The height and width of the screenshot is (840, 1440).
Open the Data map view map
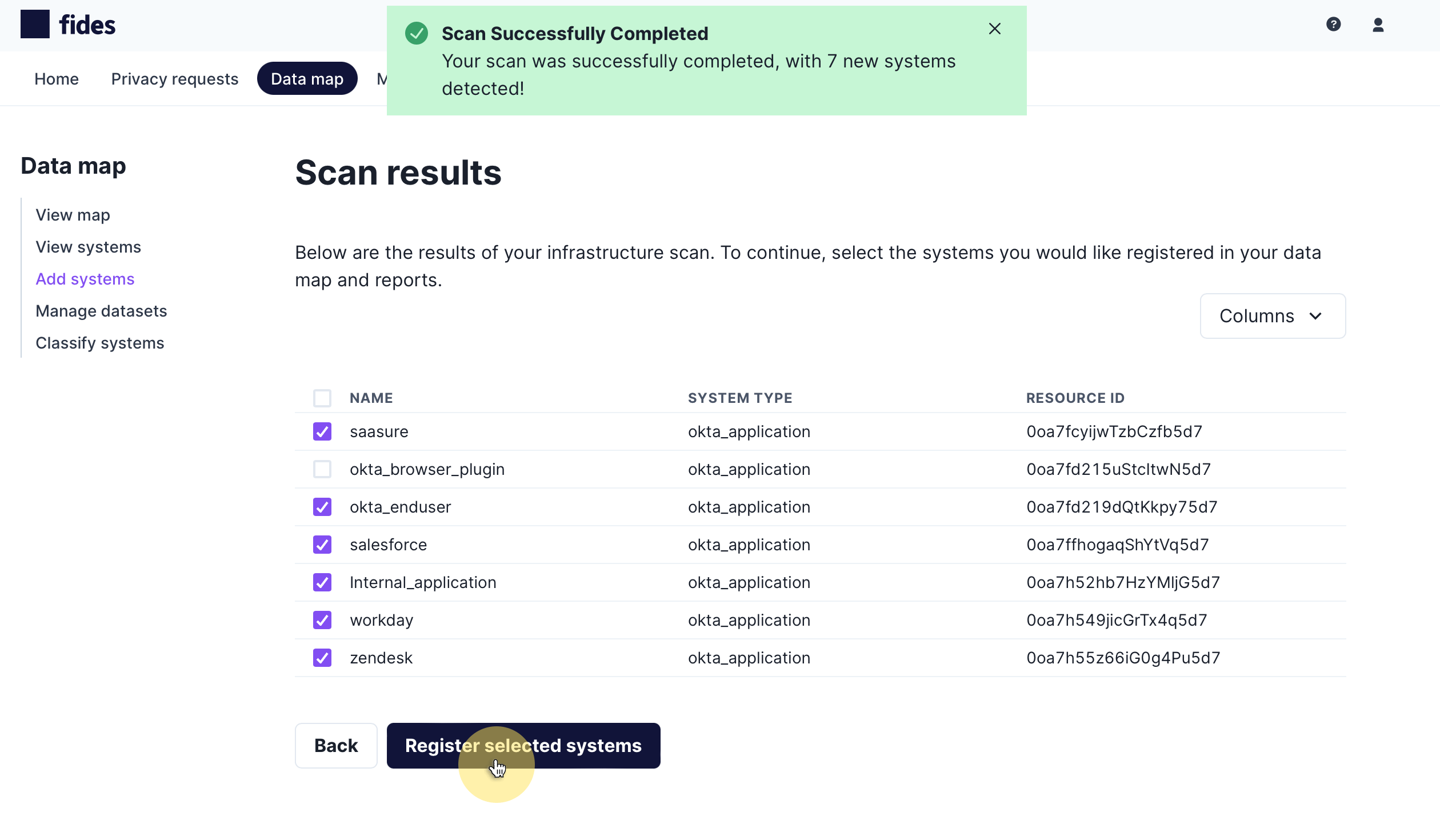(72, 215)
